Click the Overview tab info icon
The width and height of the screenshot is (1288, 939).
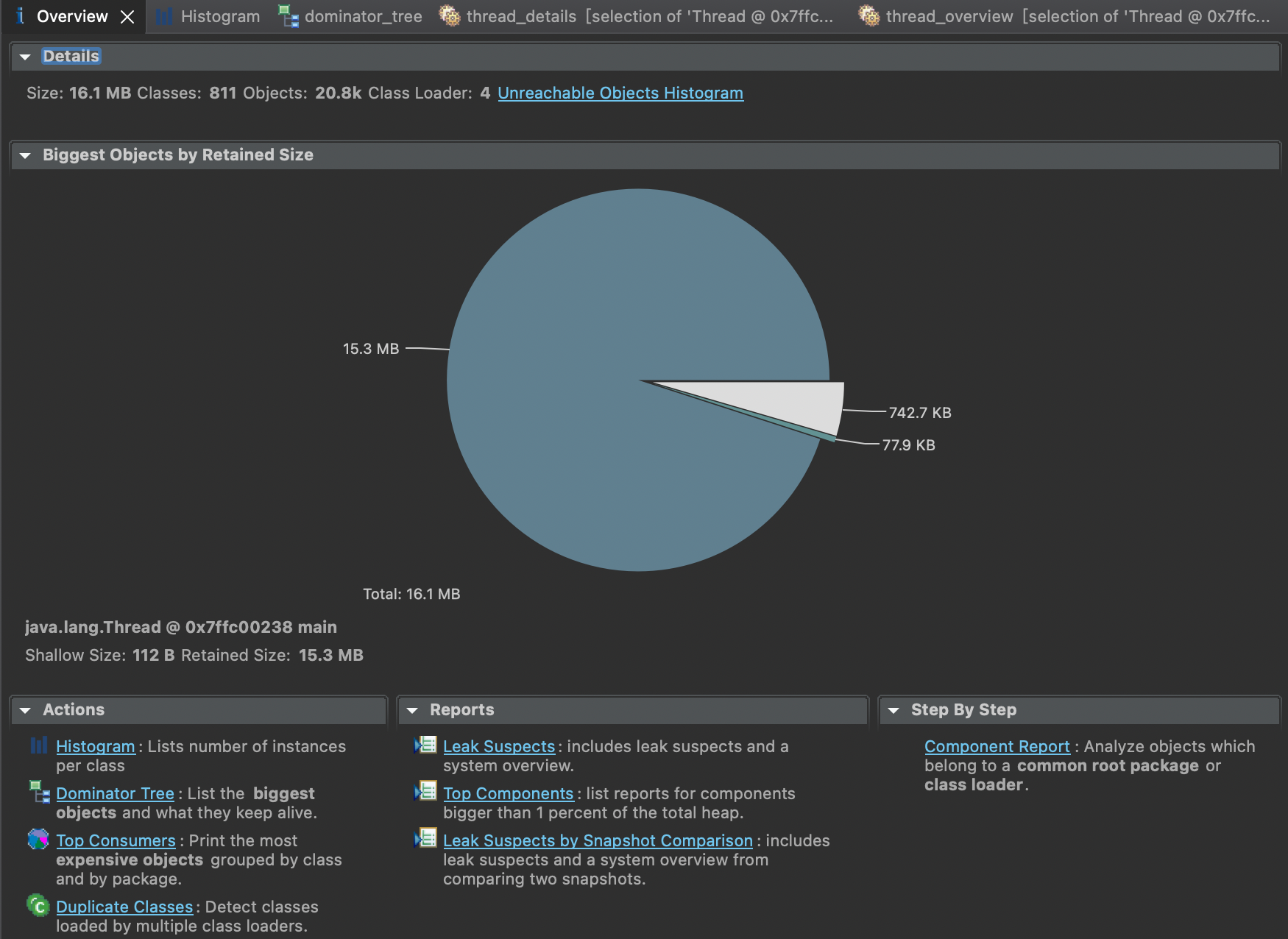(x=20, y=16)
